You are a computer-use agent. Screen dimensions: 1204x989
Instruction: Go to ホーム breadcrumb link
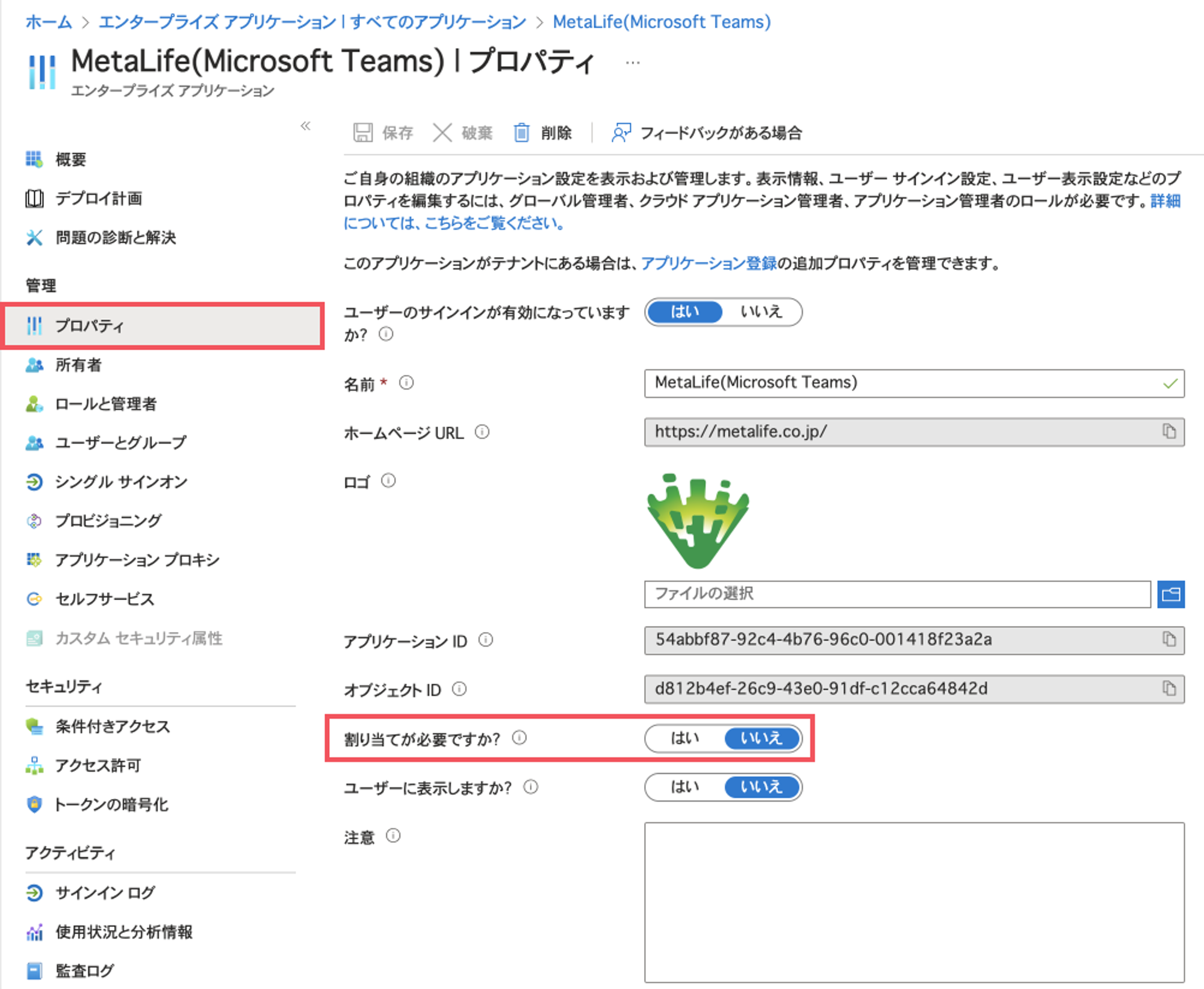(x=49, y=22)
